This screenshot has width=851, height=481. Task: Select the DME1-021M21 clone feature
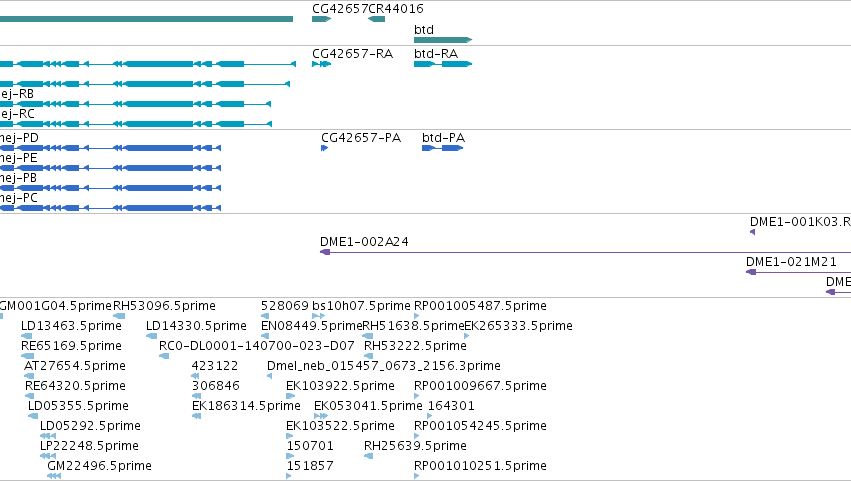[798, 272]
